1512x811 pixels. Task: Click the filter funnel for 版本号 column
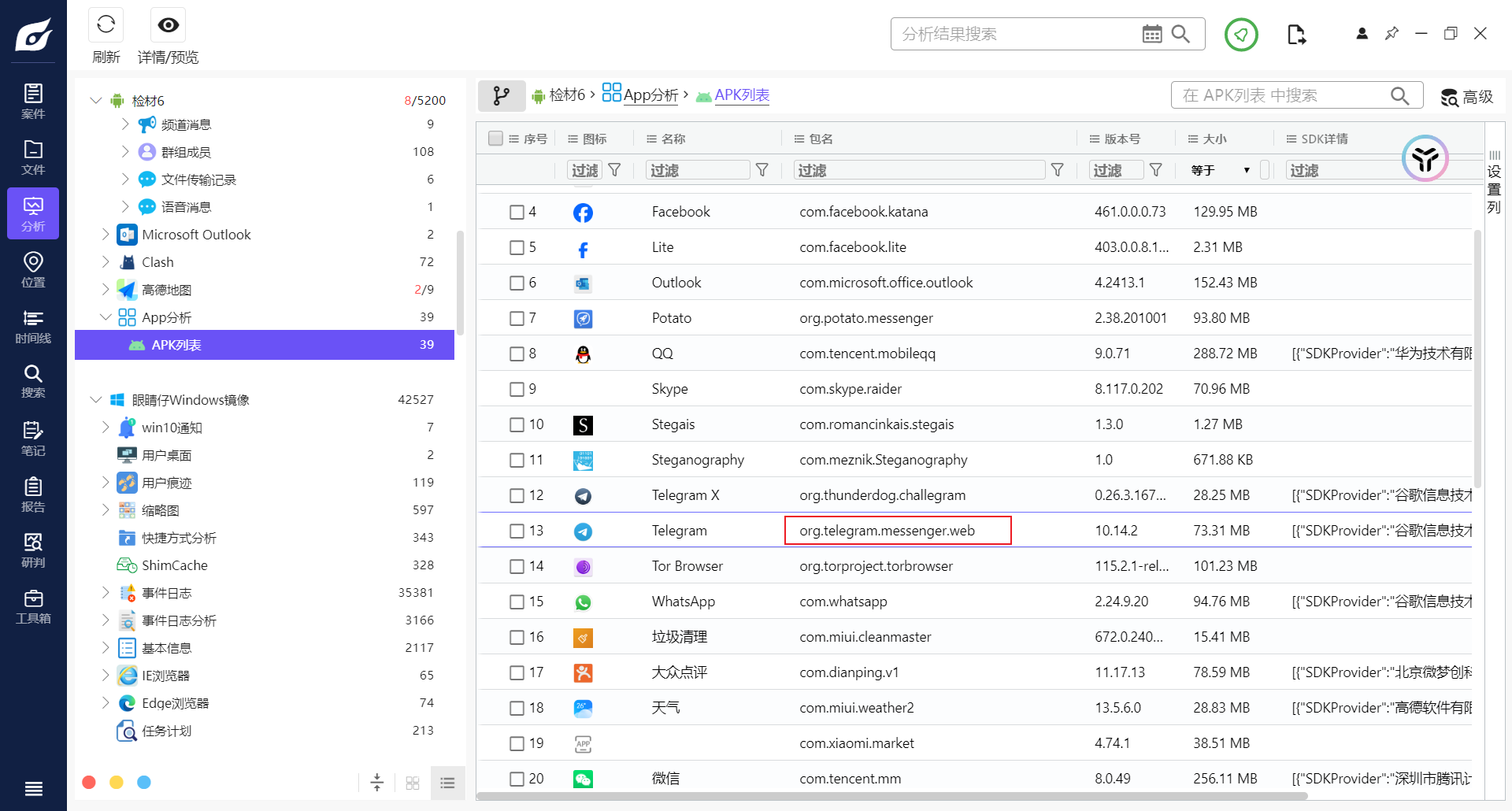tap(1156, 170)
